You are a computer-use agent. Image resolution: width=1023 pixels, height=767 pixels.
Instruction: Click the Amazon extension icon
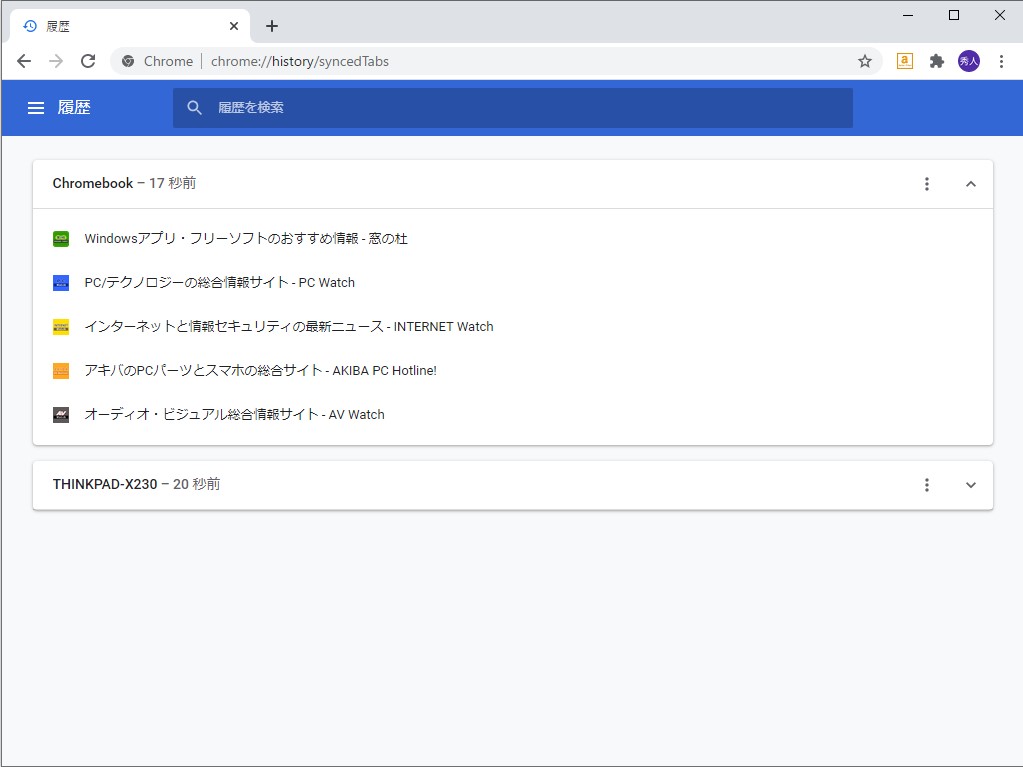click(x=904, y=61)
